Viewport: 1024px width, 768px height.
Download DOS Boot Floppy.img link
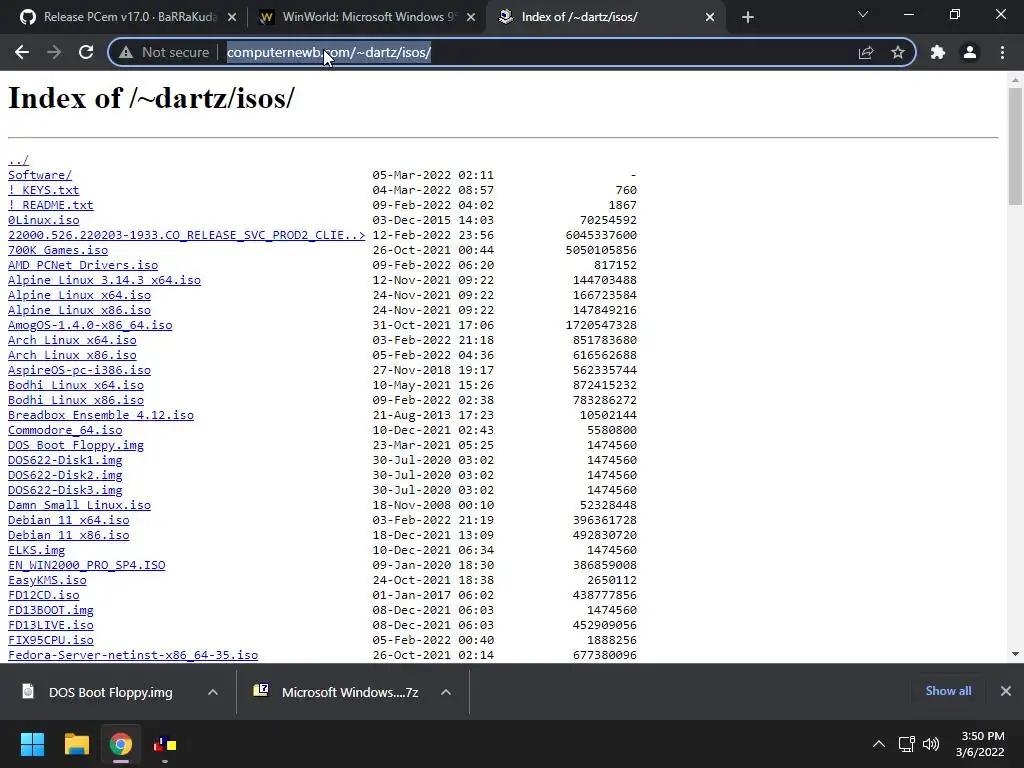(76, 445)
